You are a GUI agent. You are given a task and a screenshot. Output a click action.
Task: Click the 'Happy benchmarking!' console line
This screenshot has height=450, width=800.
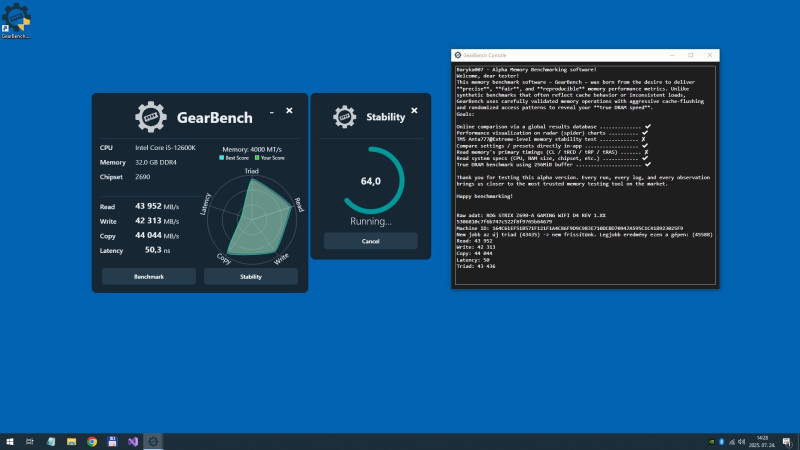pyautogui.click(x=484, y=196)
